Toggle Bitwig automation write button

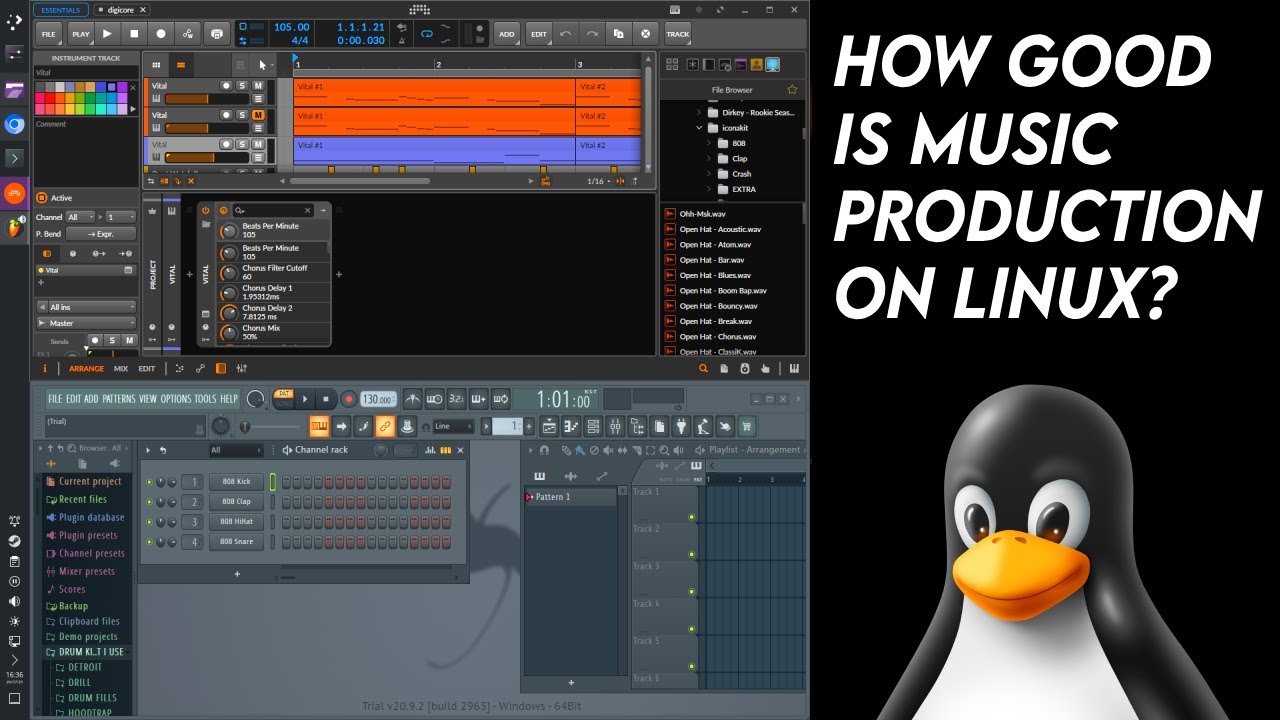pyautogui.click(x=188, y=34)
